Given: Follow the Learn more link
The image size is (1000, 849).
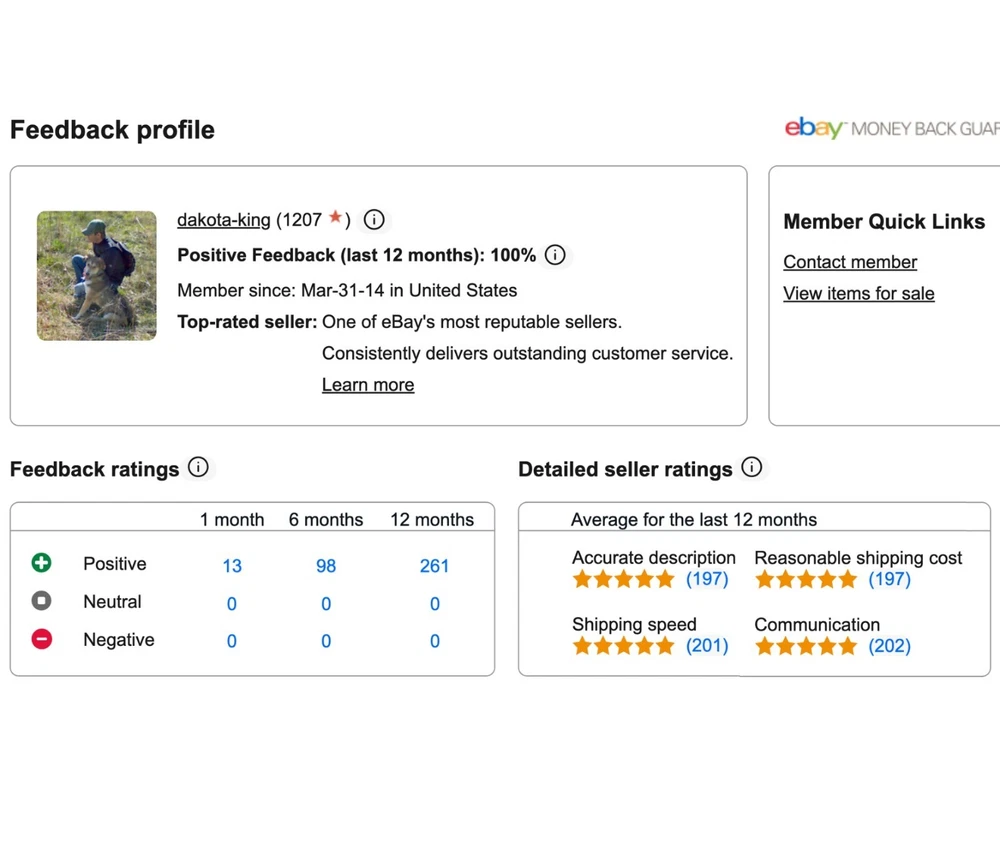Looking at the screenshot, I should pyautogui.click(x=367, y=385).
